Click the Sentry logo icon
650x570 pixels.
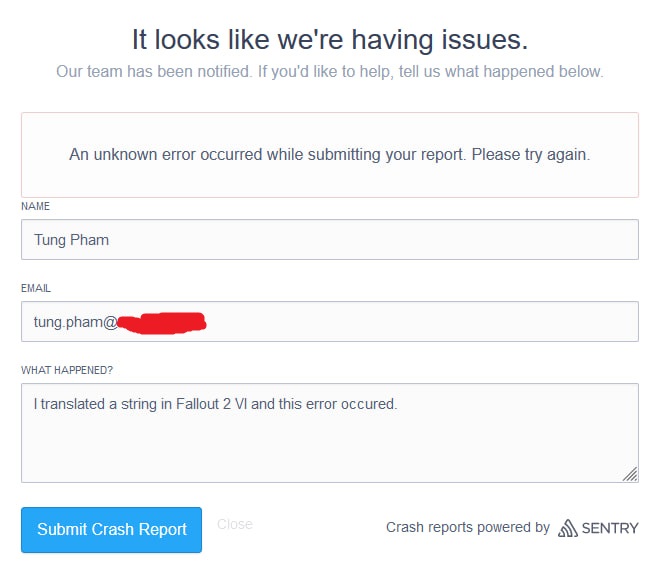568,528
